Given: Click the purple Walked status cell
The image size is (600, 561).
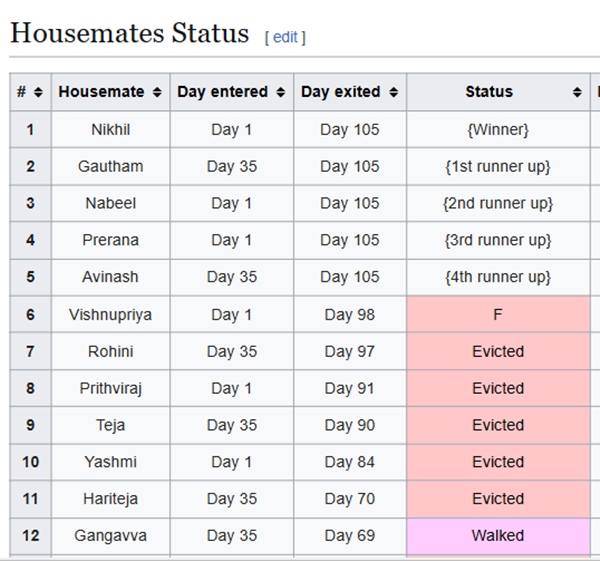Looking at the screenshot, I should pos(497,536).
